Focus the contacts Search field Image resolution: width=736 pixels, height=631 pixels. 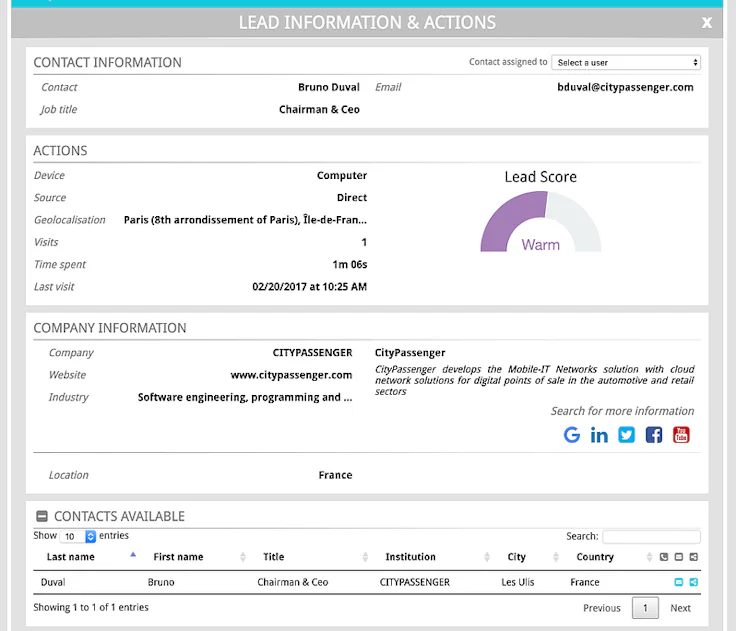pos(652,537)
